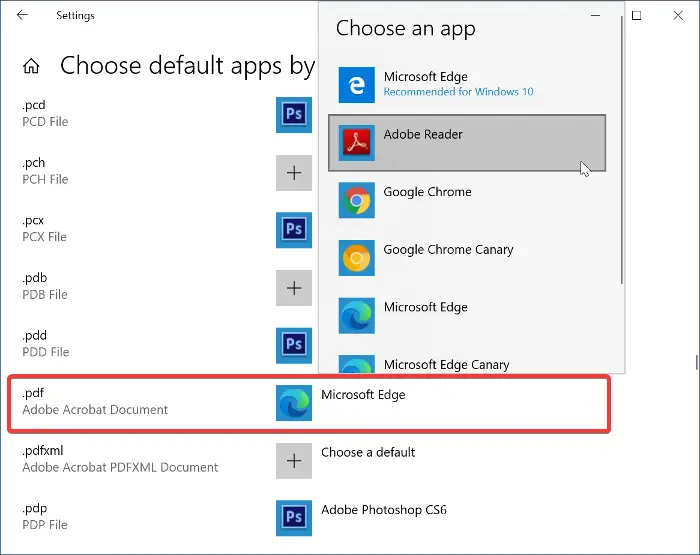This screenshot has width=700, height=555.
Task: Click the 'Choose an app' heading
Action: (405, 29)
